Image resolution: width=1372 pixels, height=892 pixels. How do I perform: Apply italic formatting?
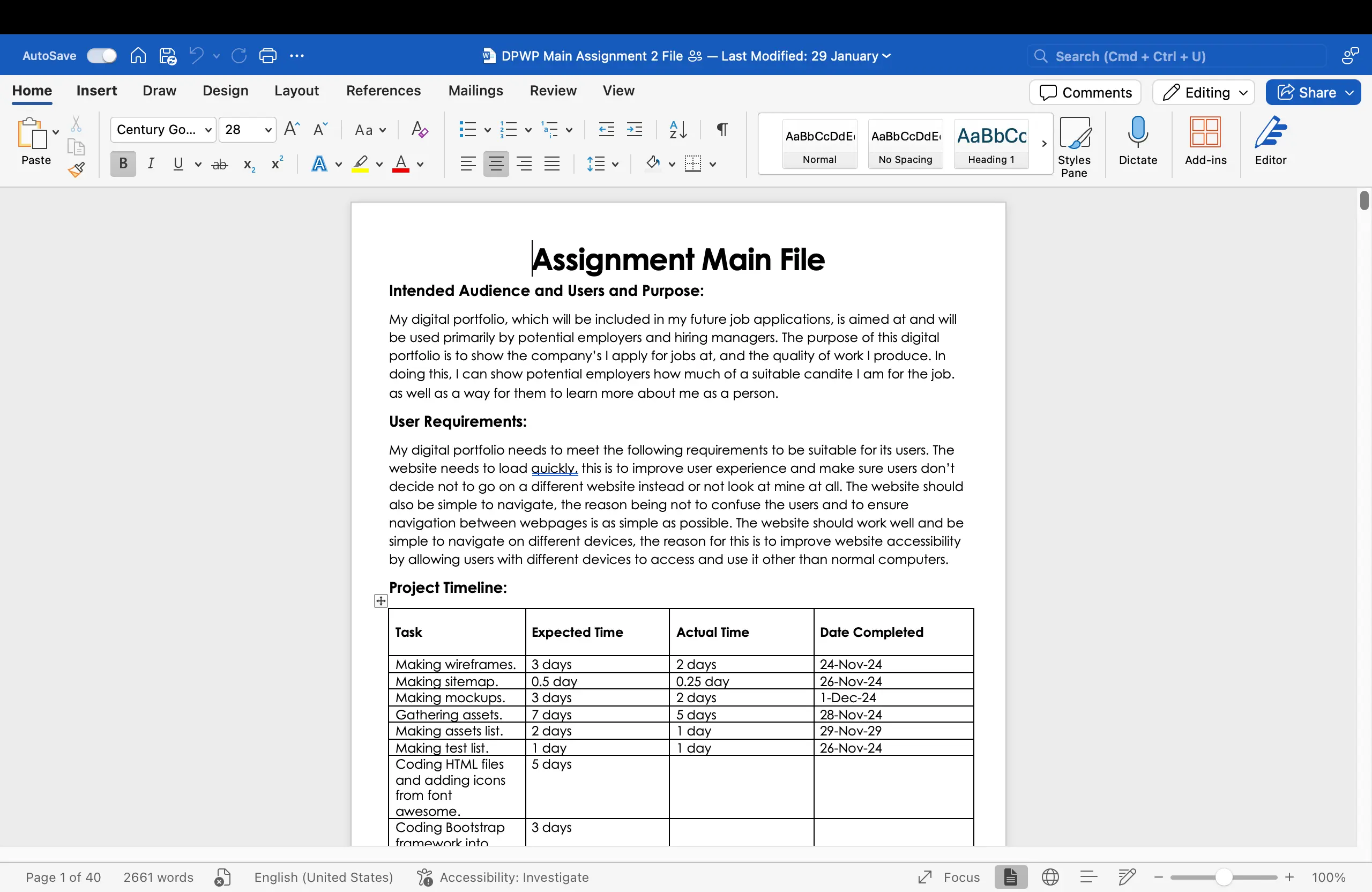tap(151, 163)
